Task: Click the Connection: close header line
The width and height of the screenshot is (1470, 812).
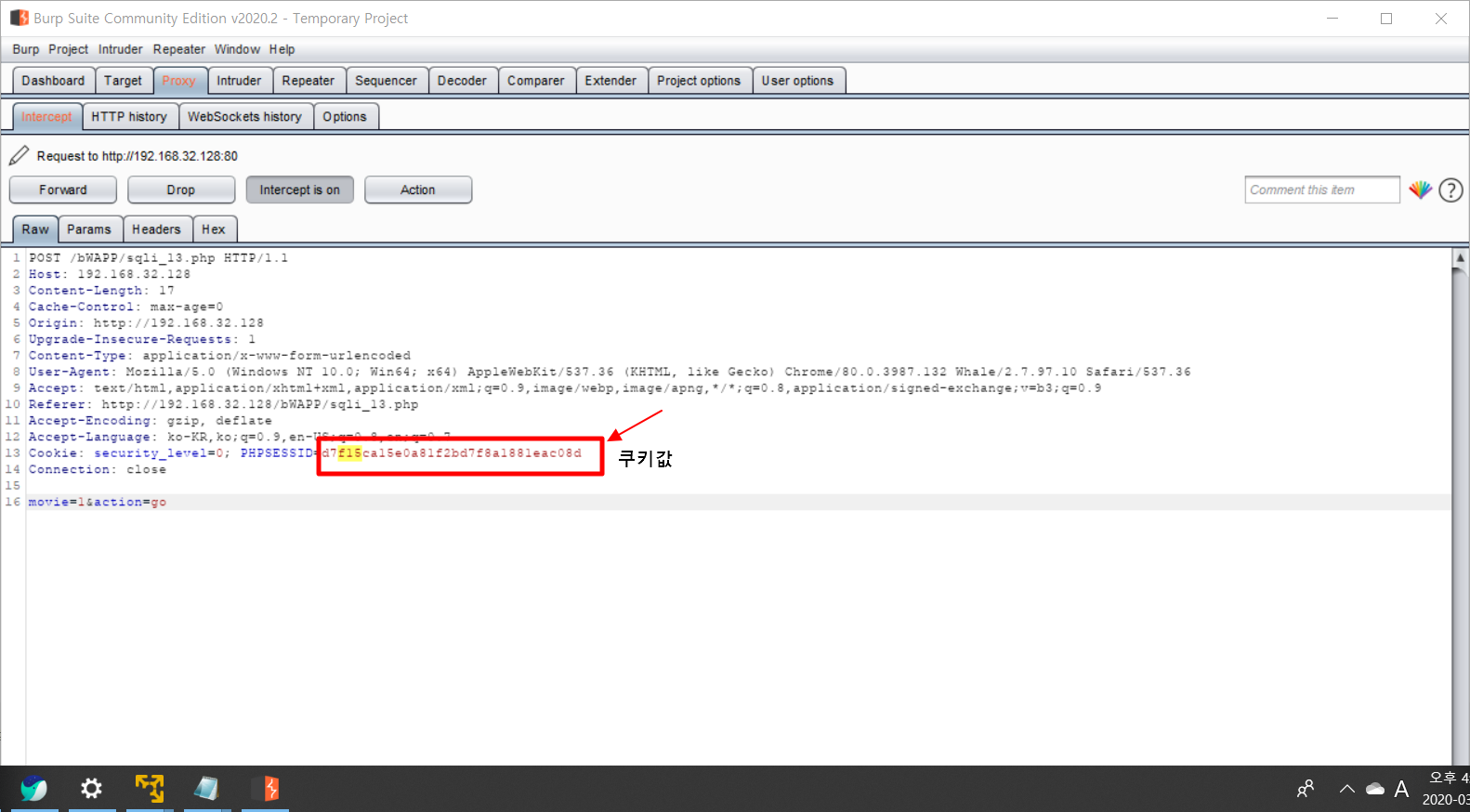Action: click(98, 469)
